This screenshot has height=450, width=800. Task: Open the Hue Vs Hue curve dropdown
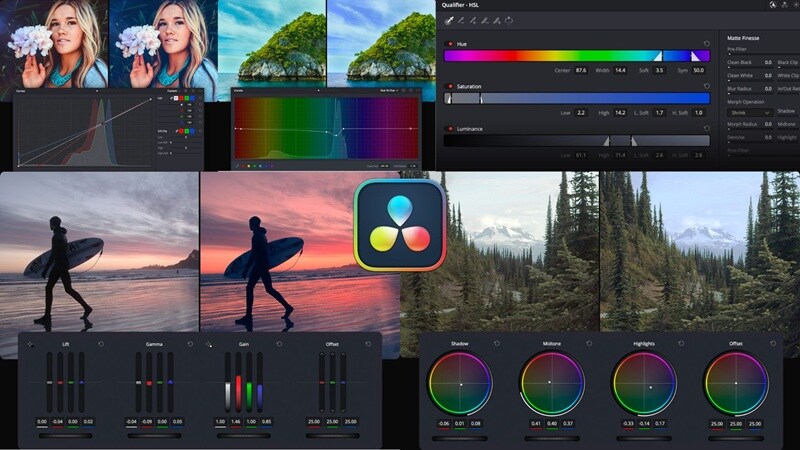[389, 90]
